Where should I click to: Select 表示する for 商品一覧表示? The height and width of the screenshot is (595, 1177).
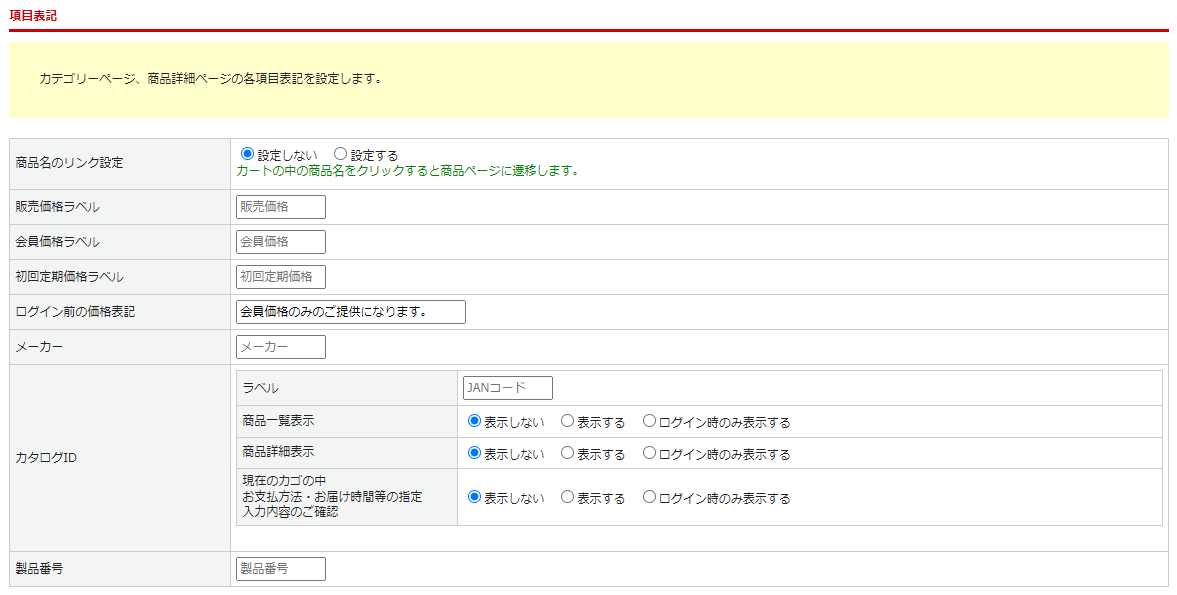click(x=568, y=421)
